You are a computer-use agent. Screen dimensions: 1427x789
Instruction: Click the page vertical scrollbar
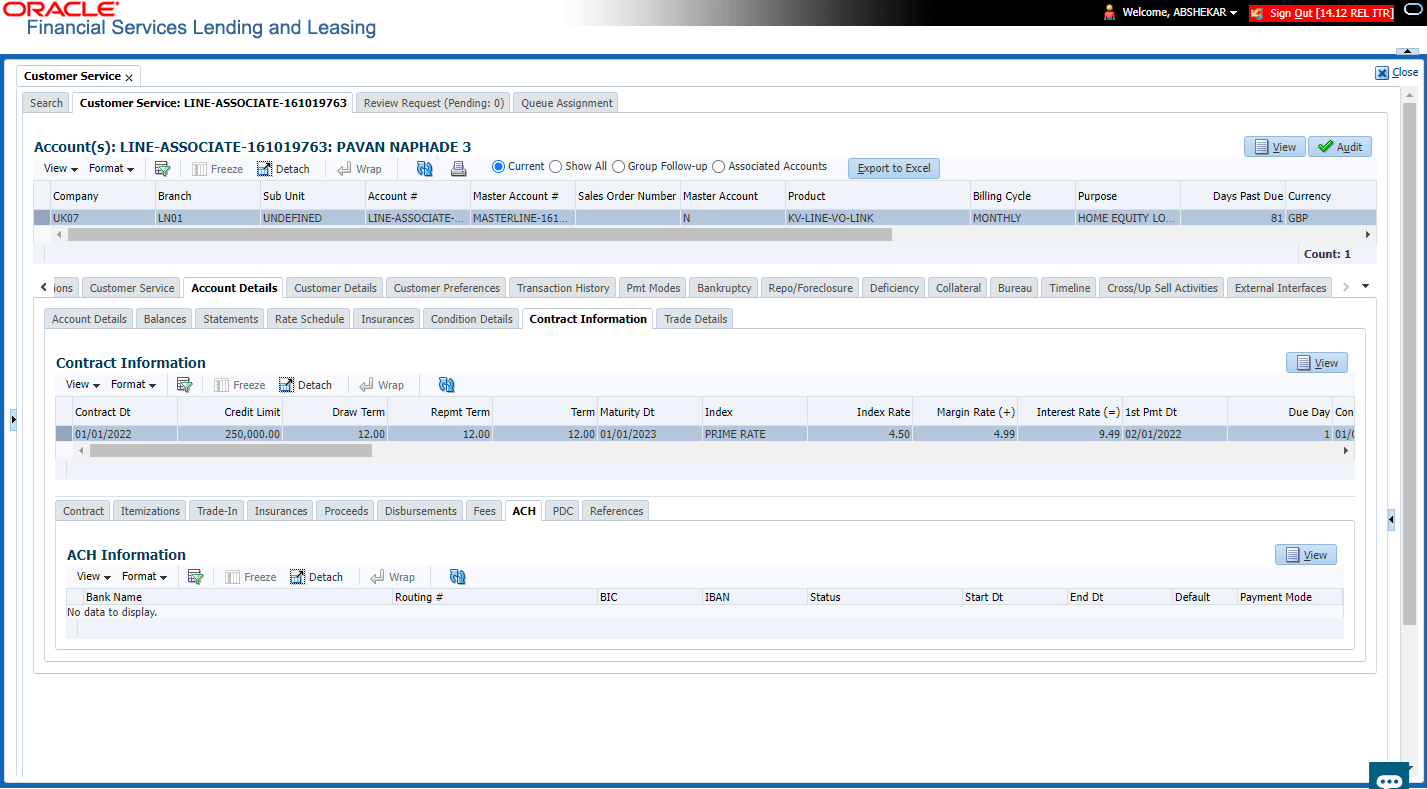1409,364
